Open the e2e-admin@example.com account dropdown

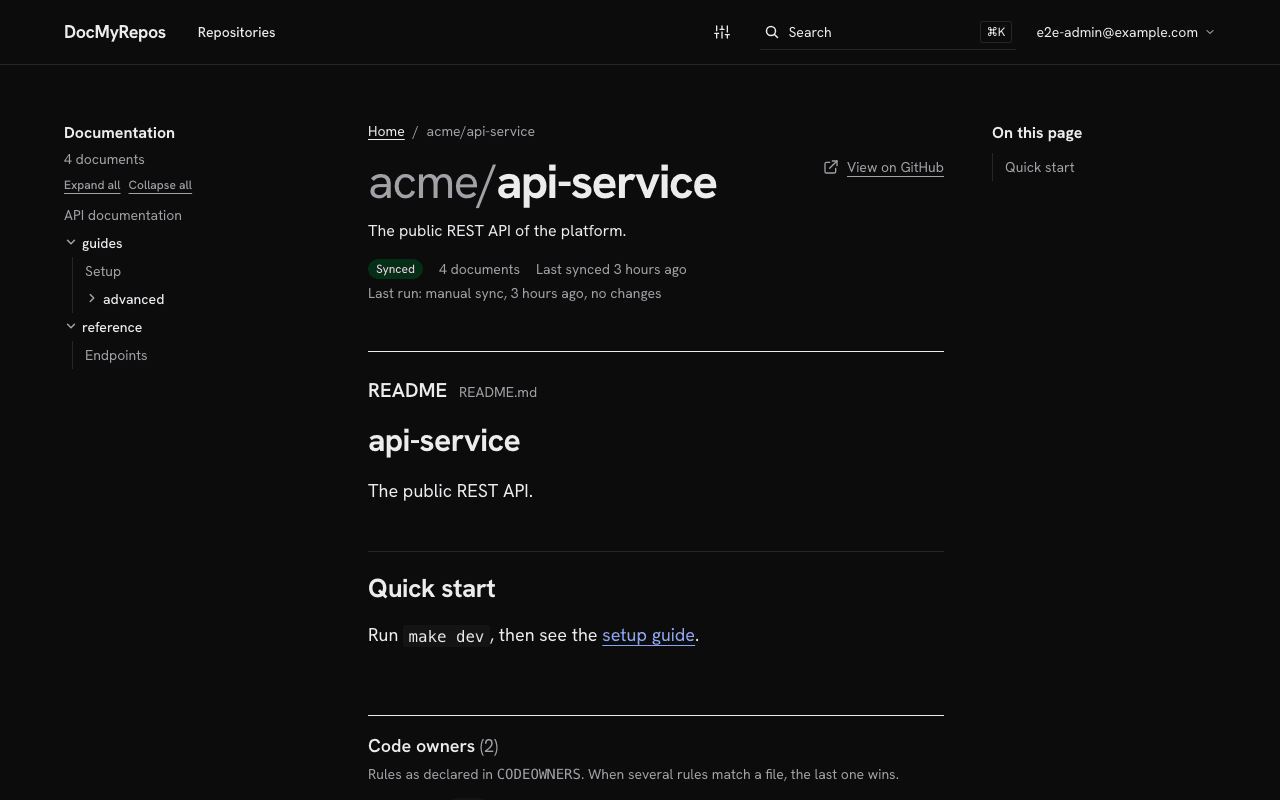pyautogui.click(x=1126, y=32)
